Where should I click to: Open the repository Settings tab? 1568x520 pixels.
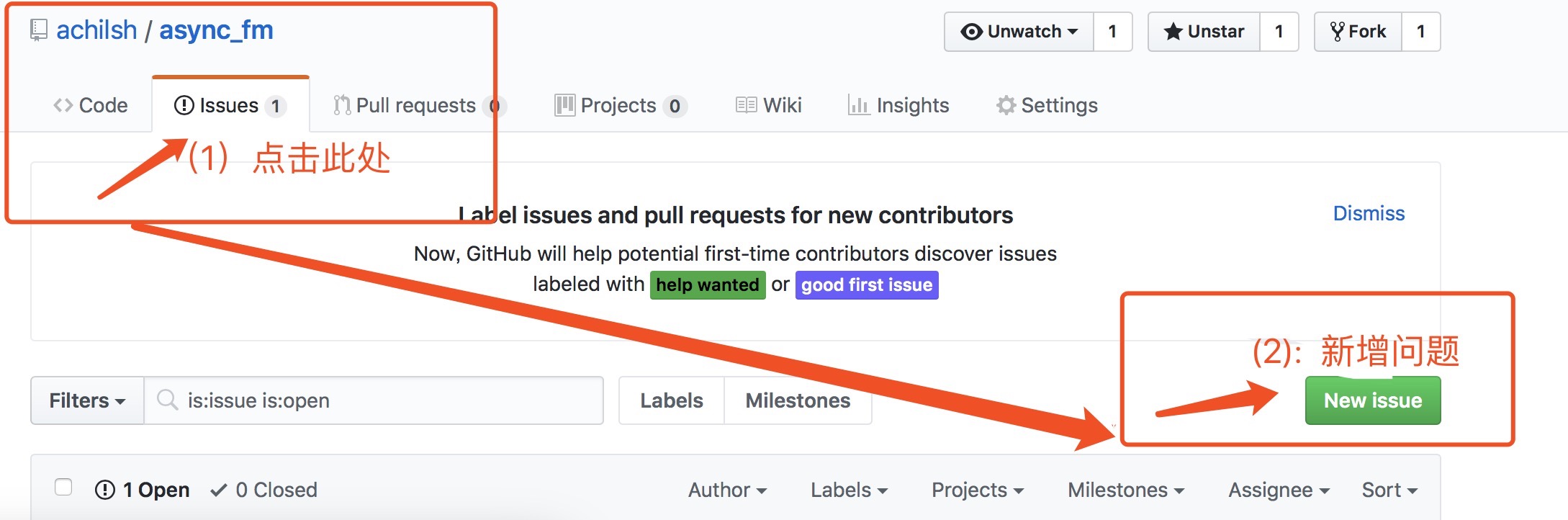tap(1047, 105)
